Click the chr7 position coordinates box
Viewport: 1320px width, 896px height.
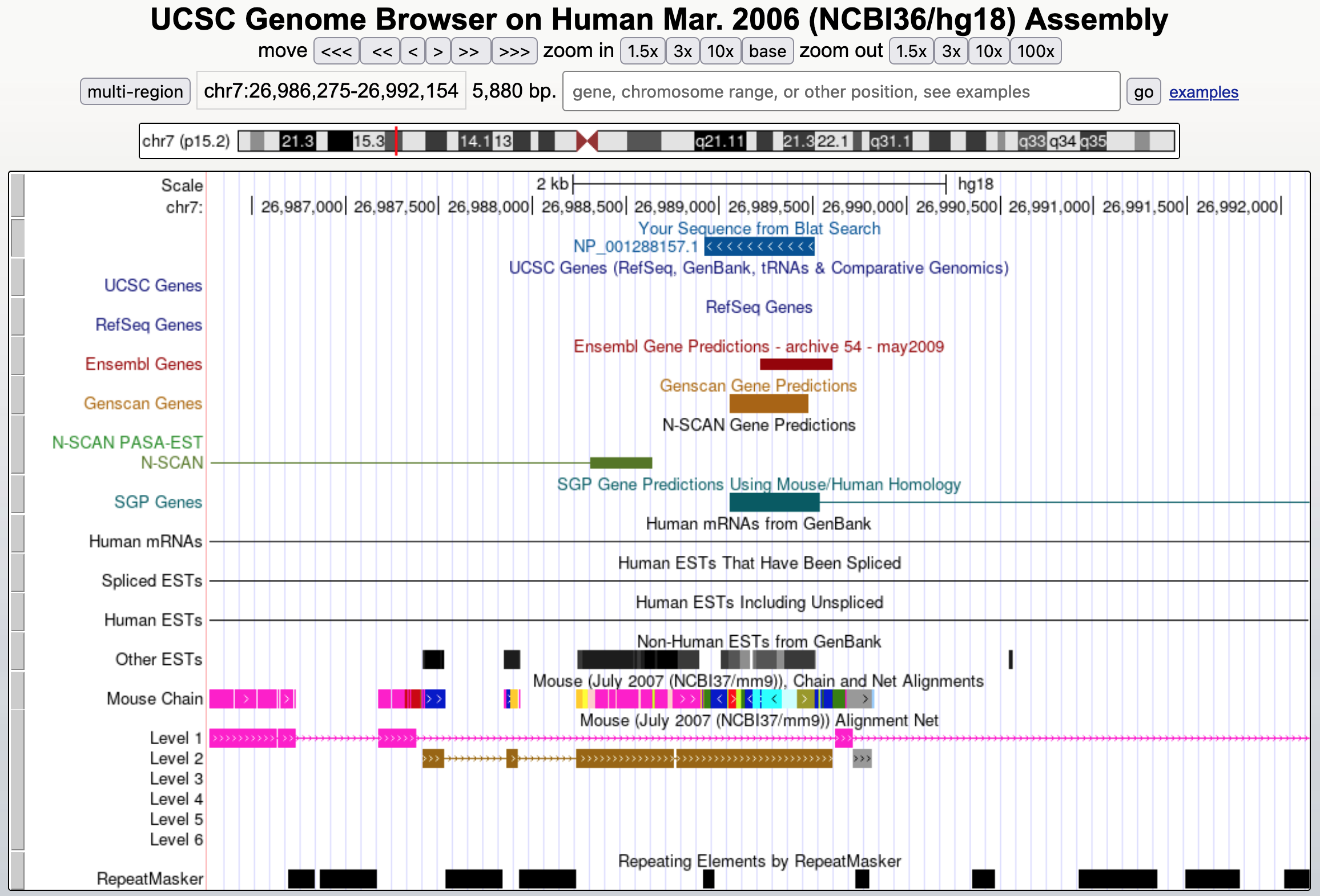[x=331, y=91]
